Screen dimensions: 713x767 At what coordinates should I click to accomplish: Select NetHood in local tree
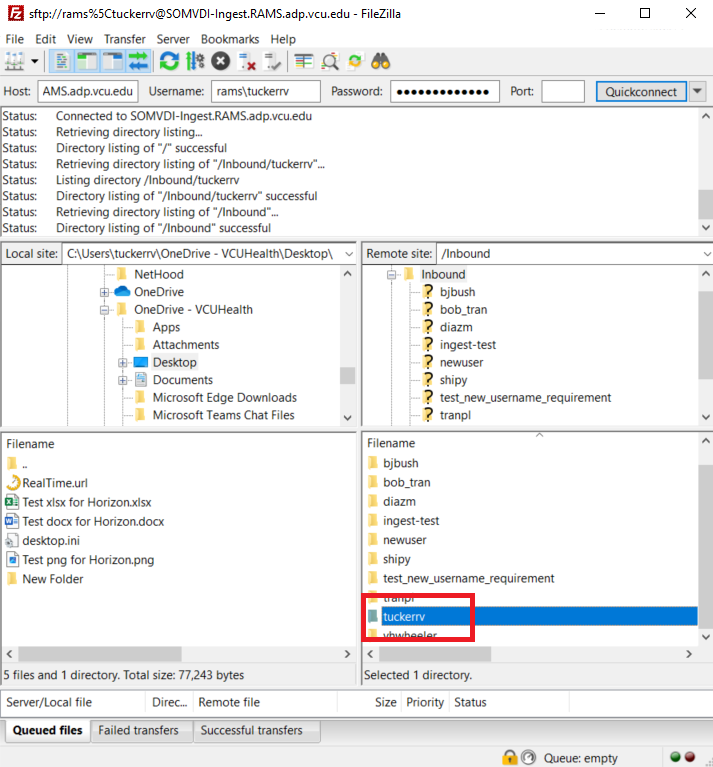(x=159, y=274)
